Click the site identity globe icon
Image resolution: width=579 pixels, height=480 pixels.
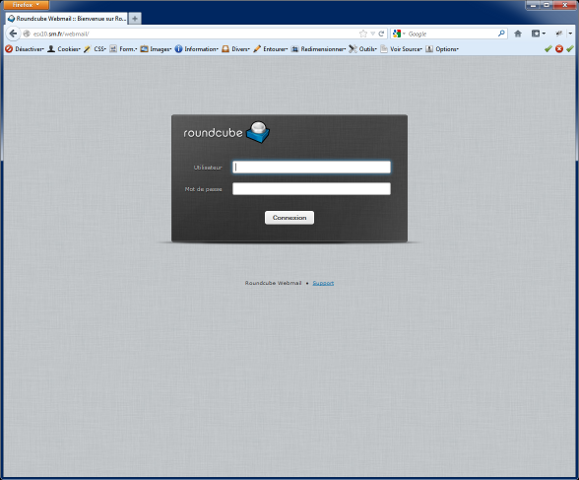tap(27, 34)
